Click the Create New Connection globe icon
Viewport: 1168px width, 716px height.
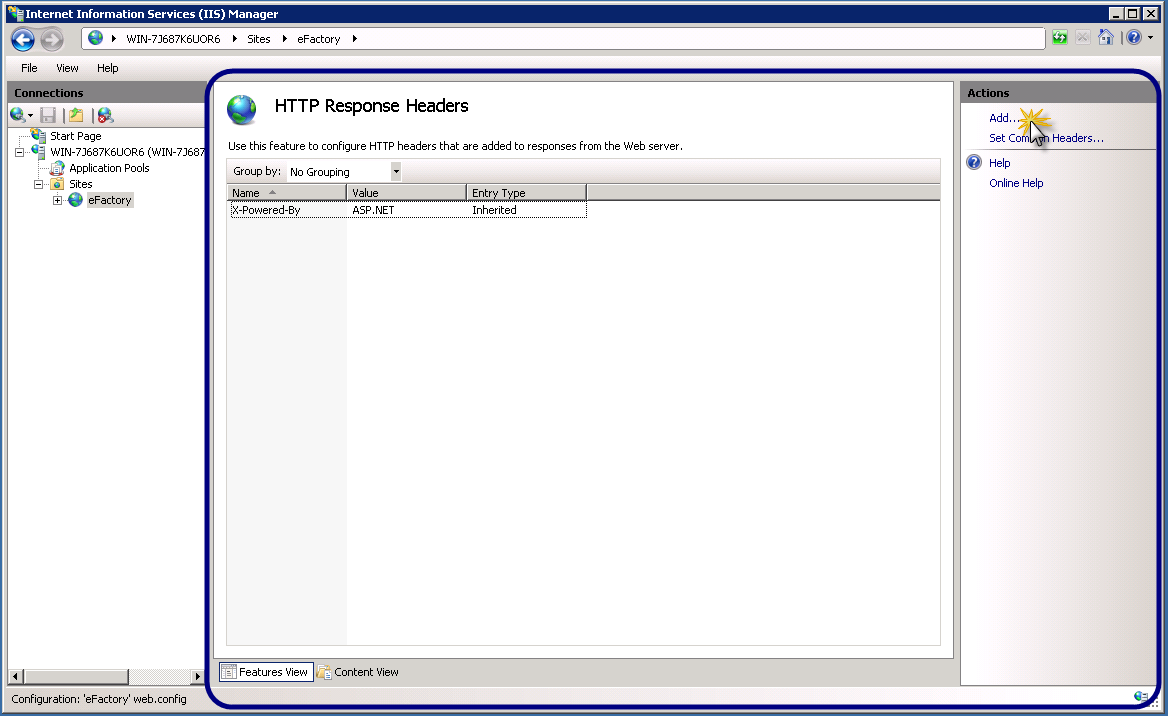tap(18, 115)
